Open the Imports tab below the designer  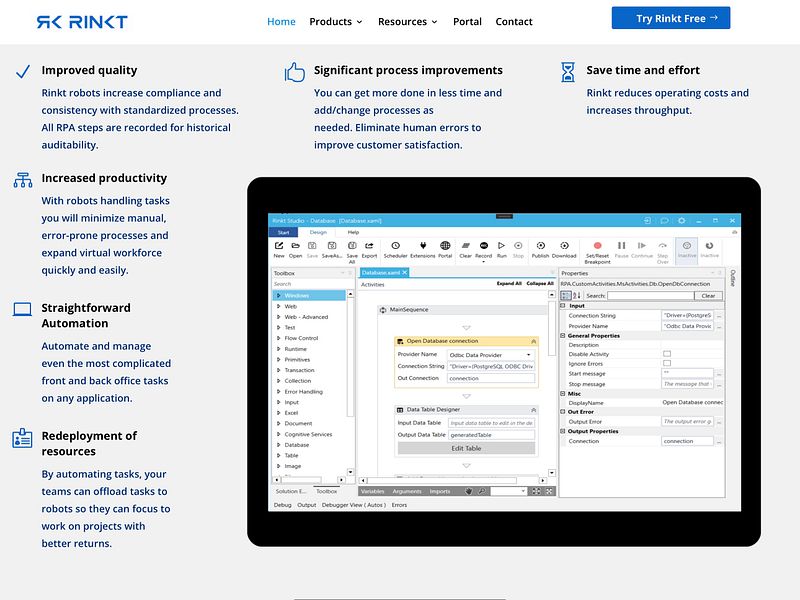point(440,491)
